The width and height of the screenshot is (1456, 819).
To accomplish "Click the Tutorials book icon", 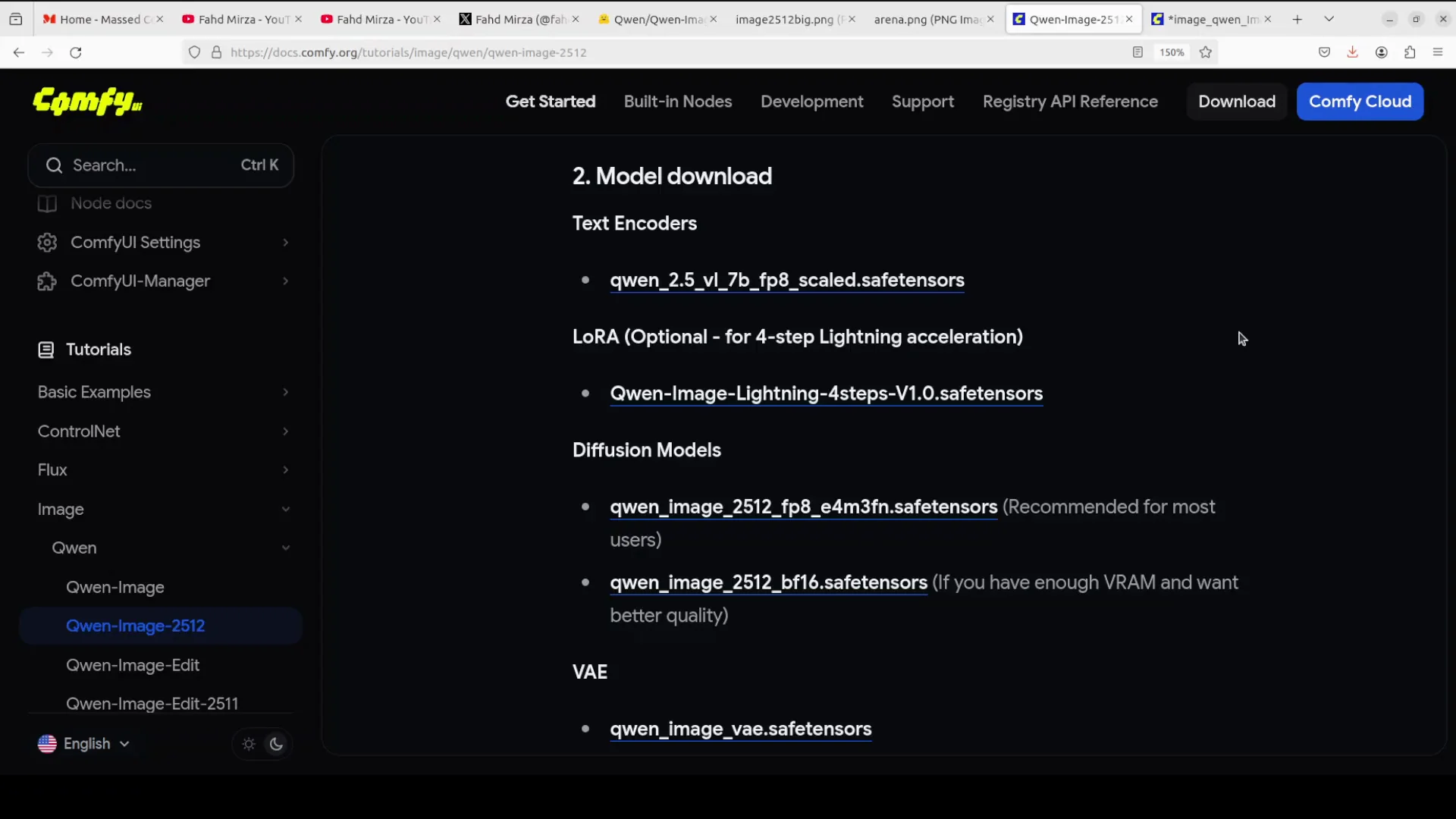I will (46, 350).
